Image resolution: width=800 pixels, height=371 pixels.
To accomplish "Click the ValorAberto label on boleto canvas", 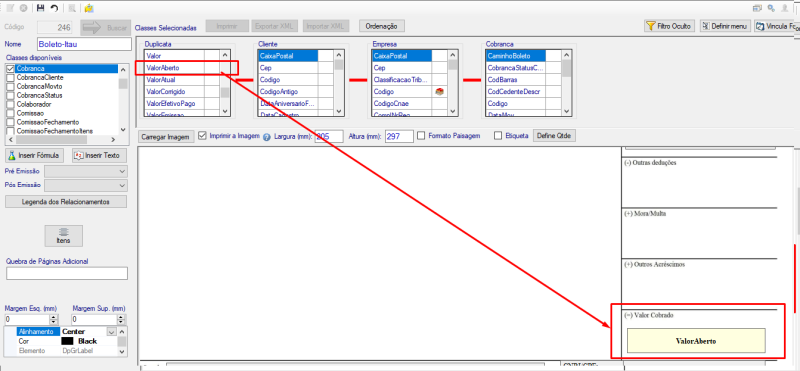I will (x=696, y=340).
